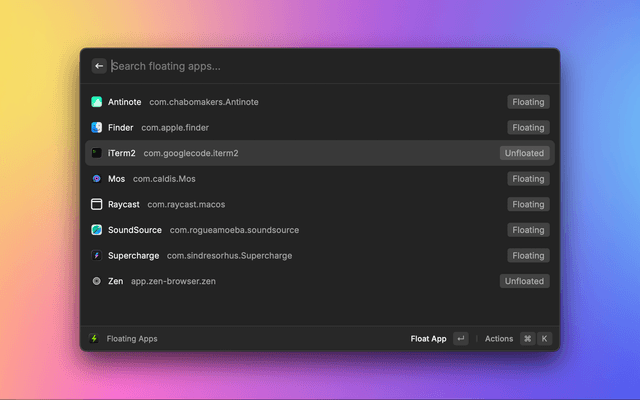Image resolution: width=640 pixels, height=400 pixels.
Task: Open the Actions menu
Action: click(499, 338)
